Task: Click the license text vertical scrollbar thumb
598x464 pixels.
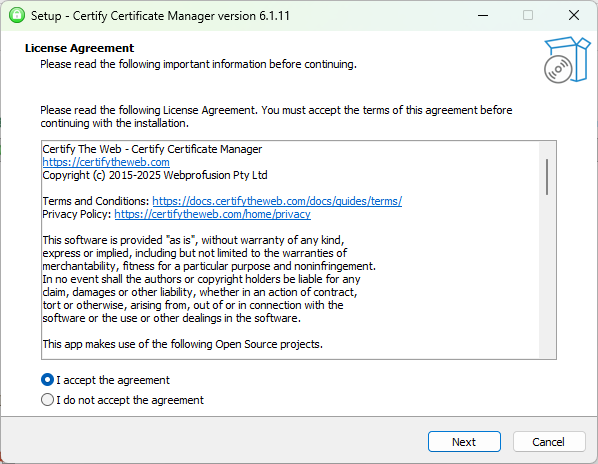Action: pos(547,177)
